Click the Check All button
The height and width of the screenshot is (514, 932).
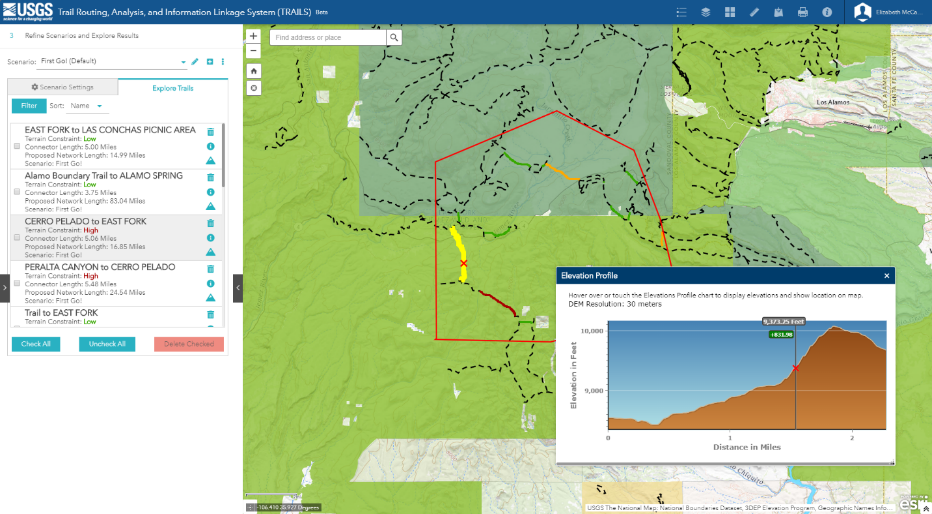pyautogui.click(x=36, y=344)
